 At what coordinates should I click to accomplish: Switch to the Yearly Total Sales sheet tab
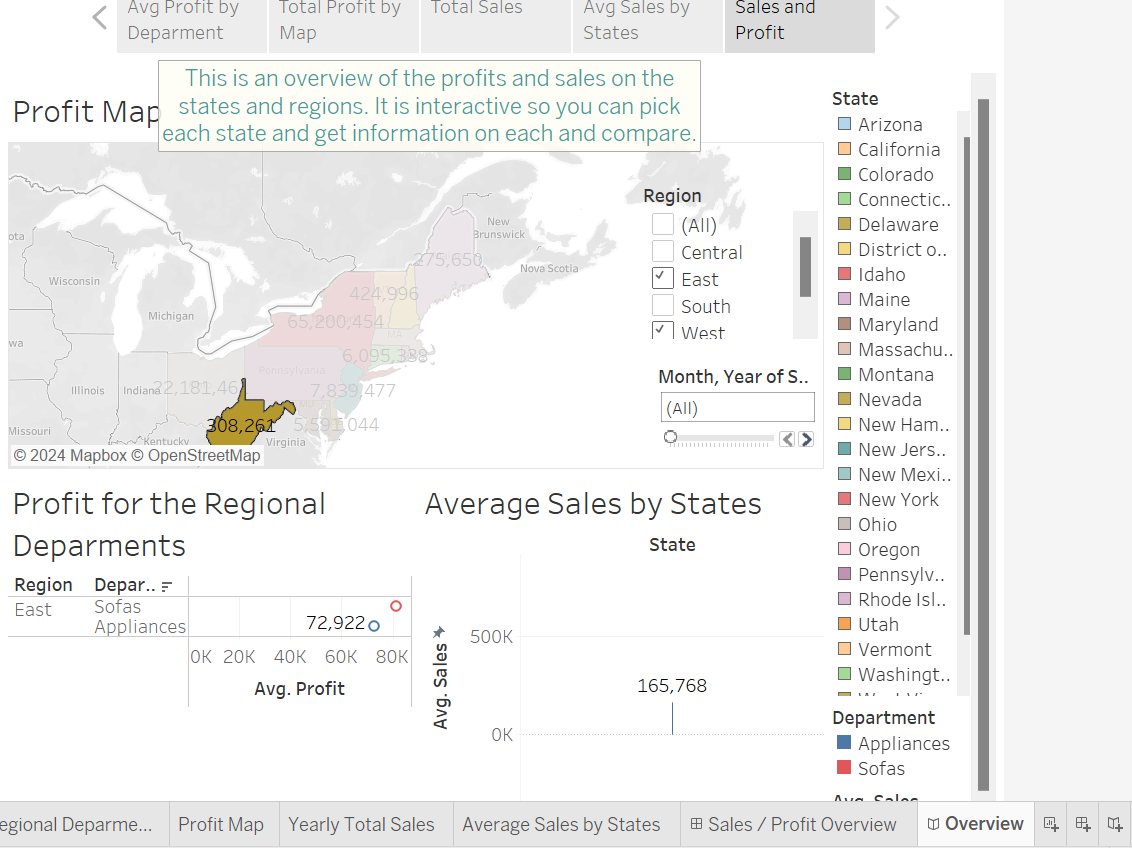point(361,824)
